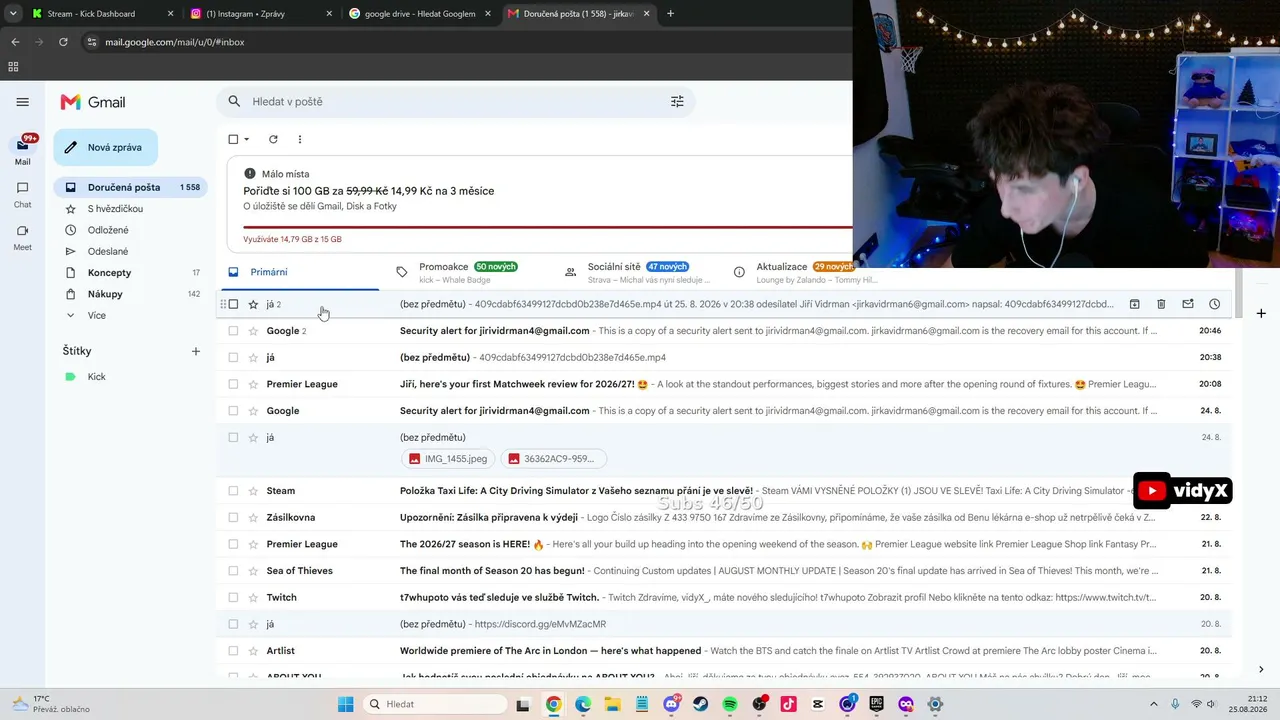Open Mail section in Gmail side rail

pyautogui.click(x=22, y=150)
